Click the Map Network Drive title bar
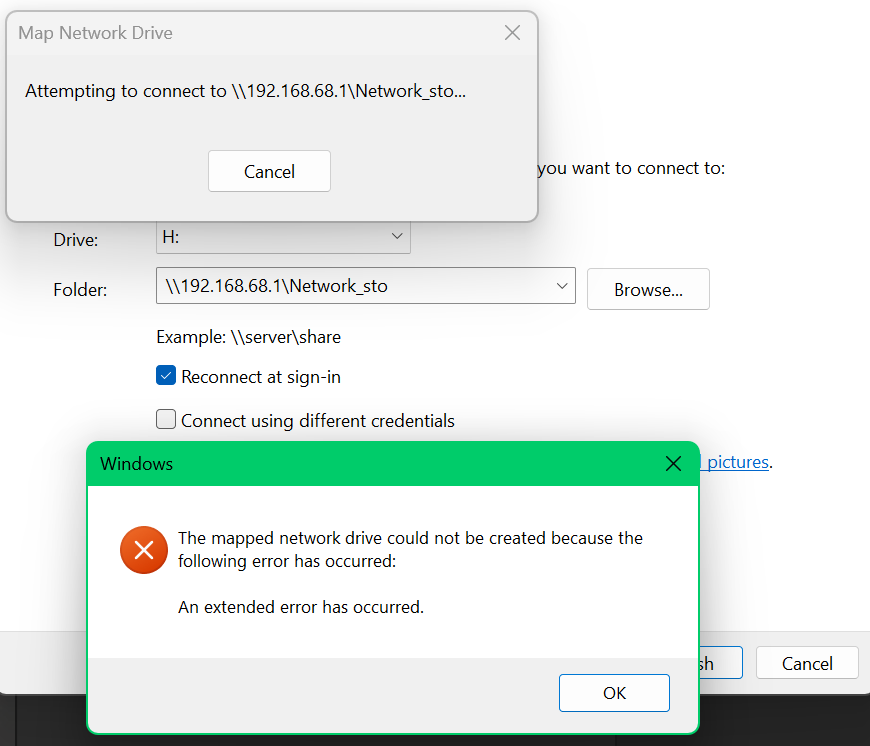870x746 pixels. point(95,32)
